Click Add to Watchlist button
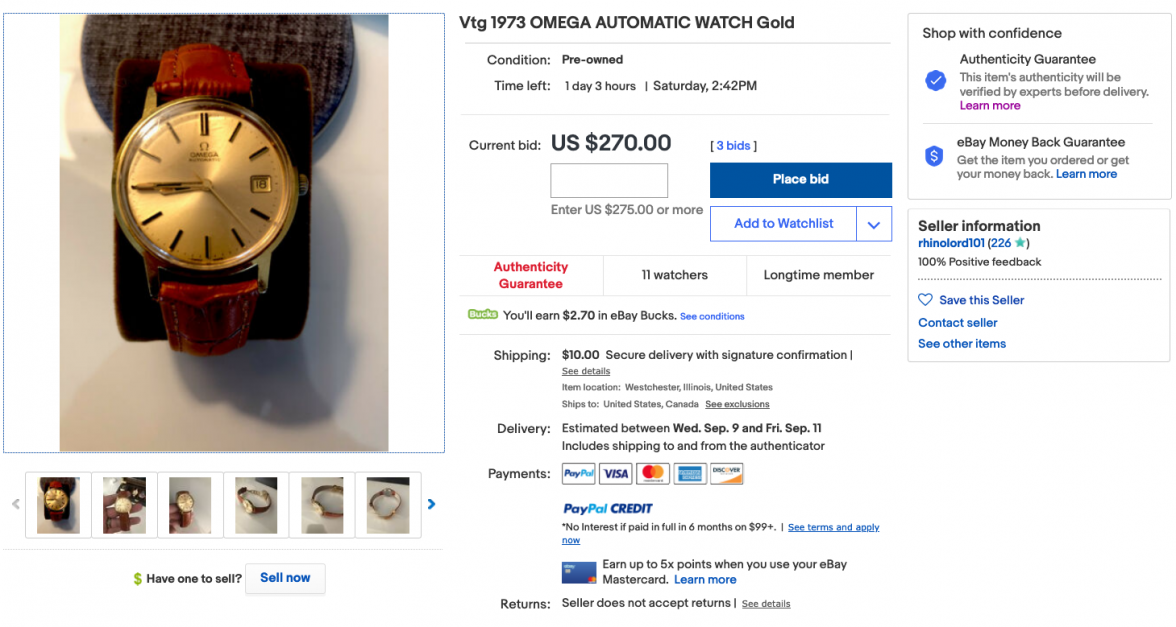The height and width of the screenshot is (627, 1176). point(783,224)
